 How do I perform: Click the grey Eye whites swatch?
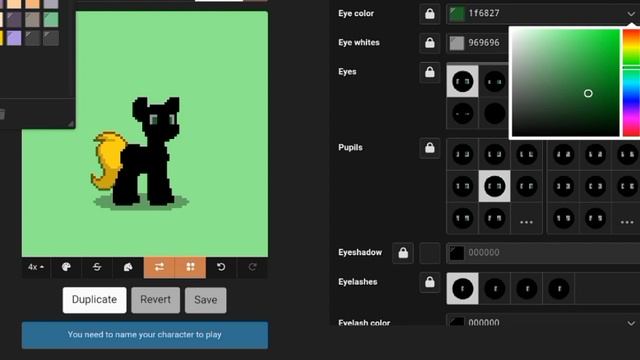[x=457, y=43]
